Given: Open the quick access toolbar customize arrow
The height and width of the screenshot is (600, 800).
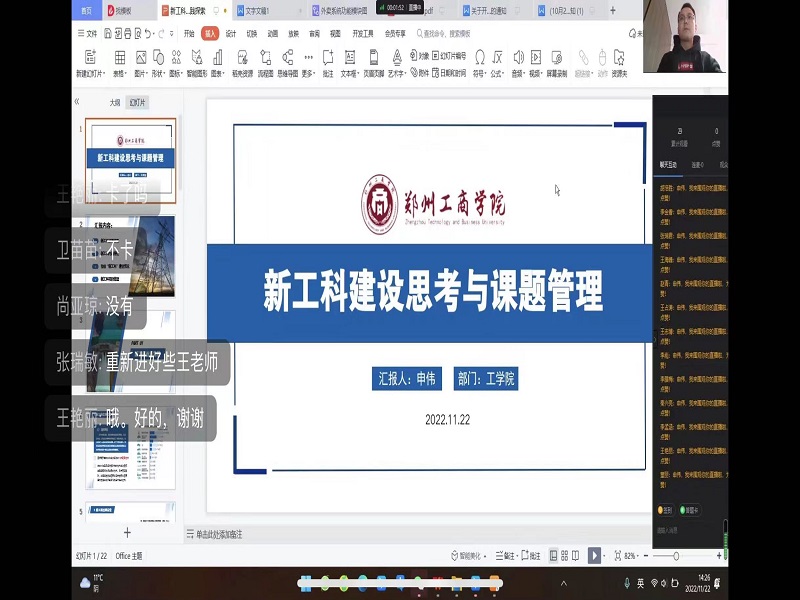Looking at the screenshot, I should [172, 34].
